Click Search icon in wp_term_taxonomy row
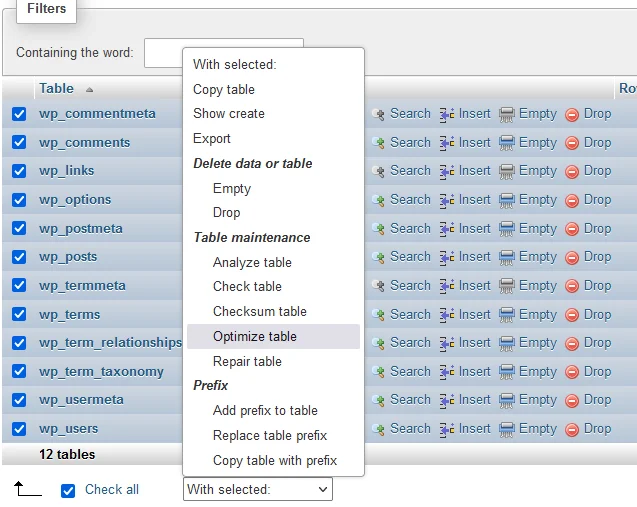 [x=378, y=372]
